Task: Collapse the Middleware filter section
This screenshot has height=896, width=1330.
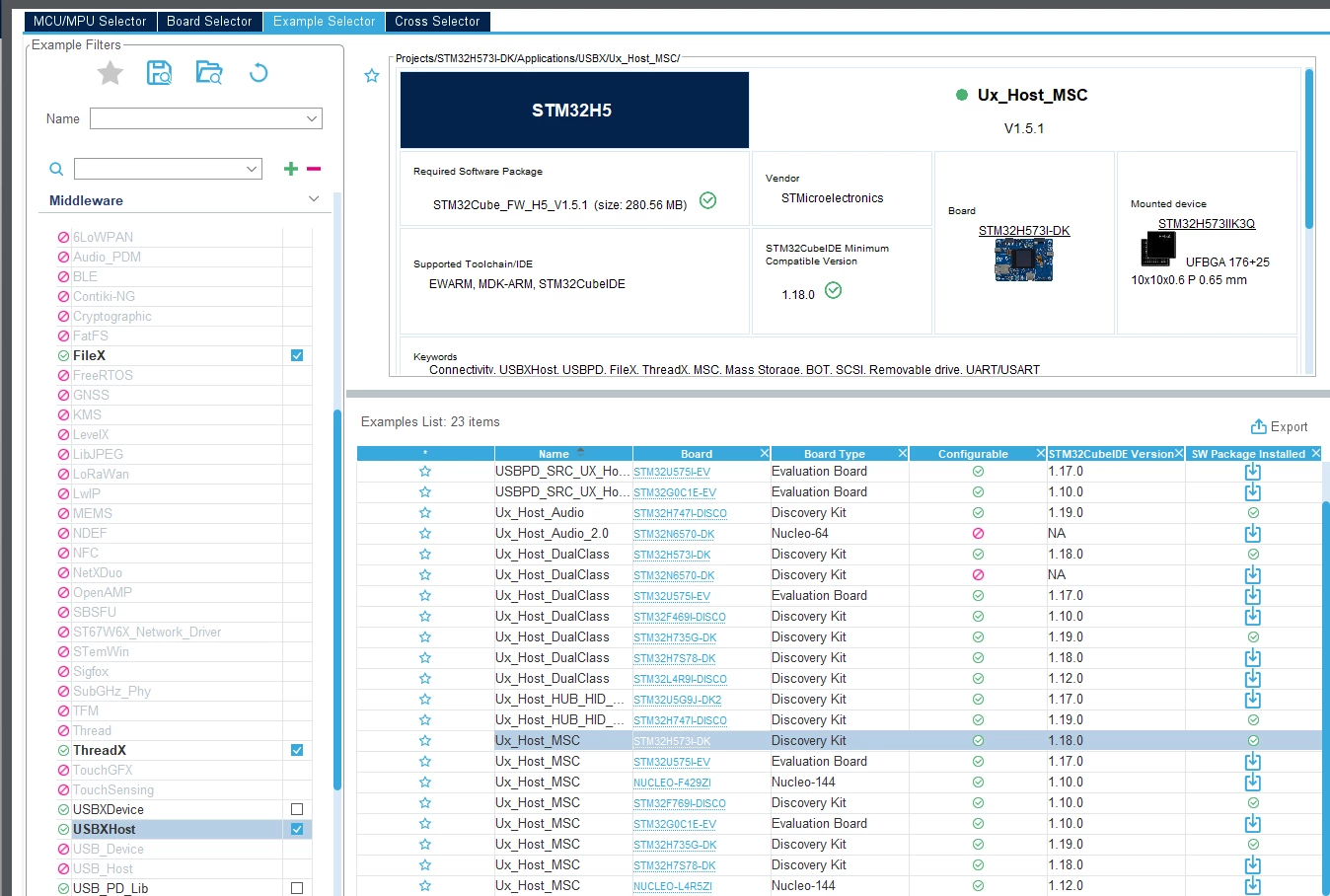Action: [314, 199]
